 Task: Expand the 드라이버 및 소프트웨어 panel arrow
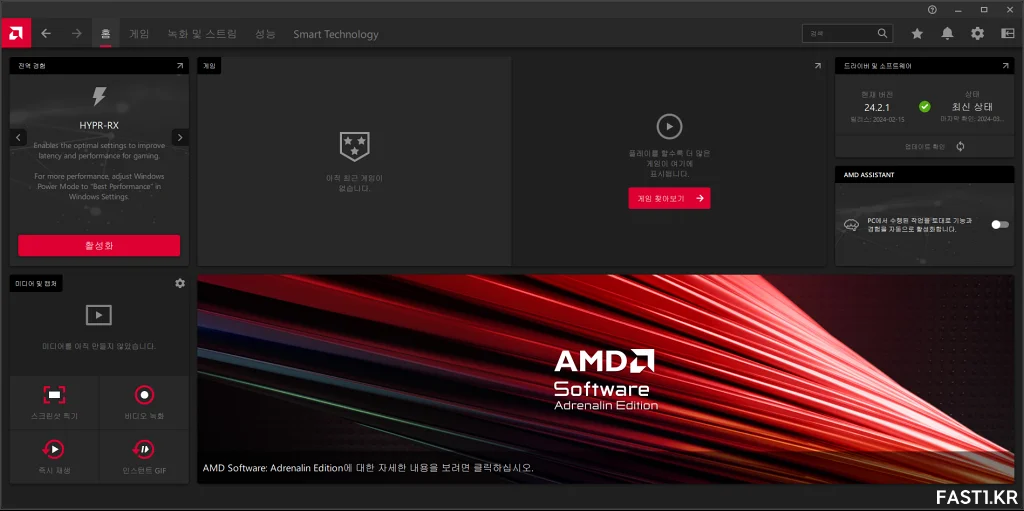click(1006, 66)
